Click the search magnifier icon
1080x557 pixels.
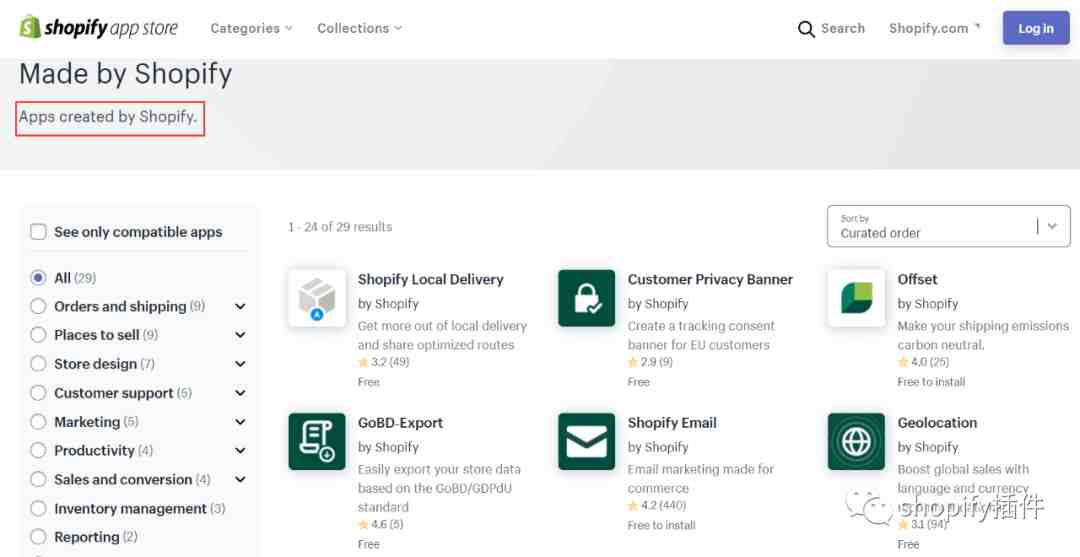806,29
